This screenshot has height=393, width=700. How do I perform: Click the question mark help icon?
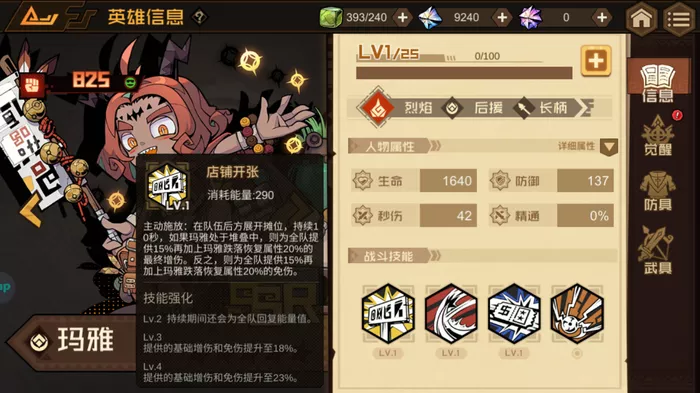[199, 17]
